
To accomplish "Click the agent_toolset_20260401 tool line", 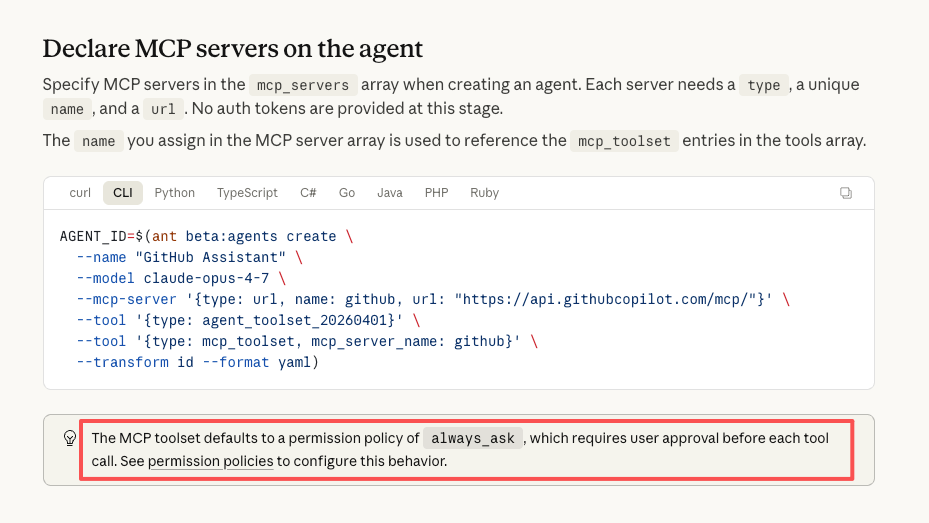I will click(x=248, y=320).
